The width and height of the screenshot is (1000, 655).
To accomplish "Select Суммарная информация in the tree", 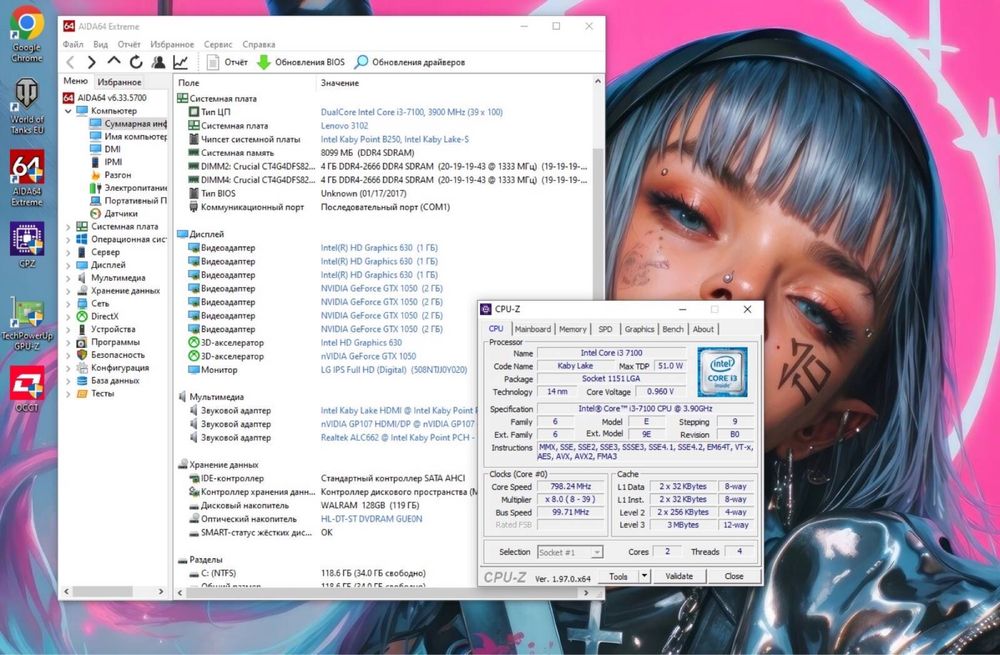I will click(128, 124).
